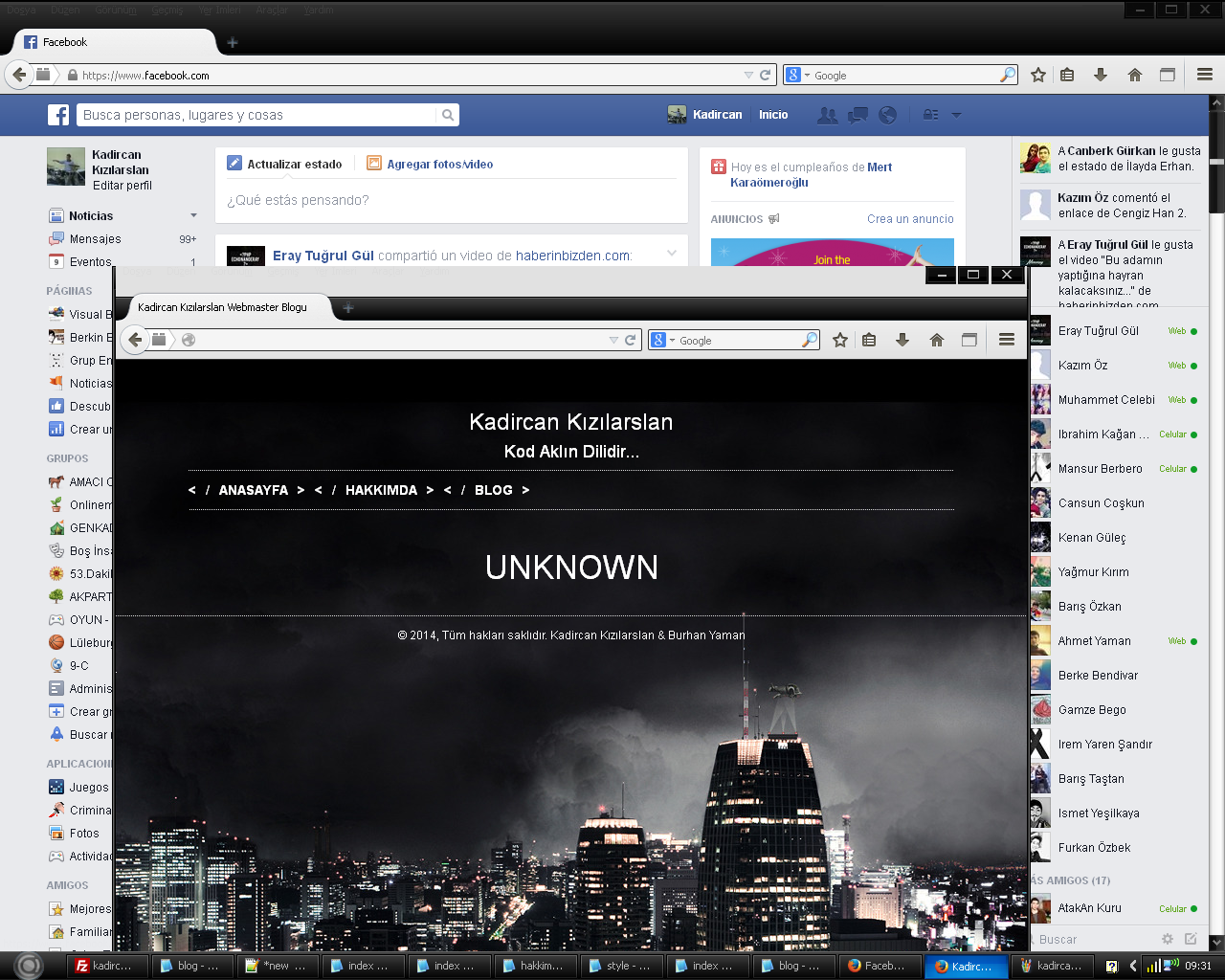Click home icon in front browser toolbar
Screen dimensions: 1225x980
tap(937, 340)
